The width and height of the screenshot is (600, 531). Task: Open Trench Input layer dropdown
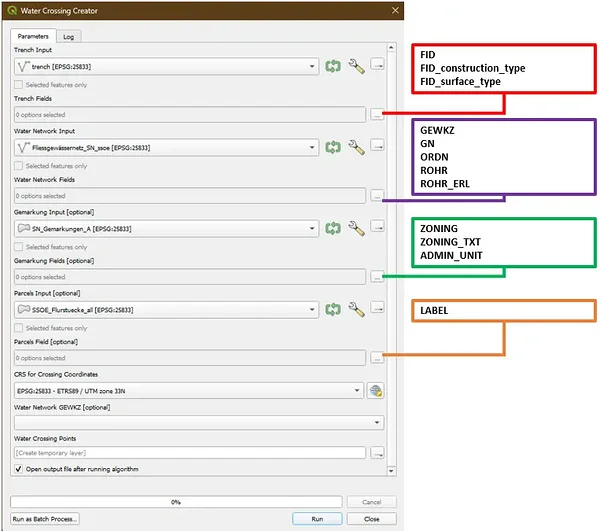[x=166, y=67]
